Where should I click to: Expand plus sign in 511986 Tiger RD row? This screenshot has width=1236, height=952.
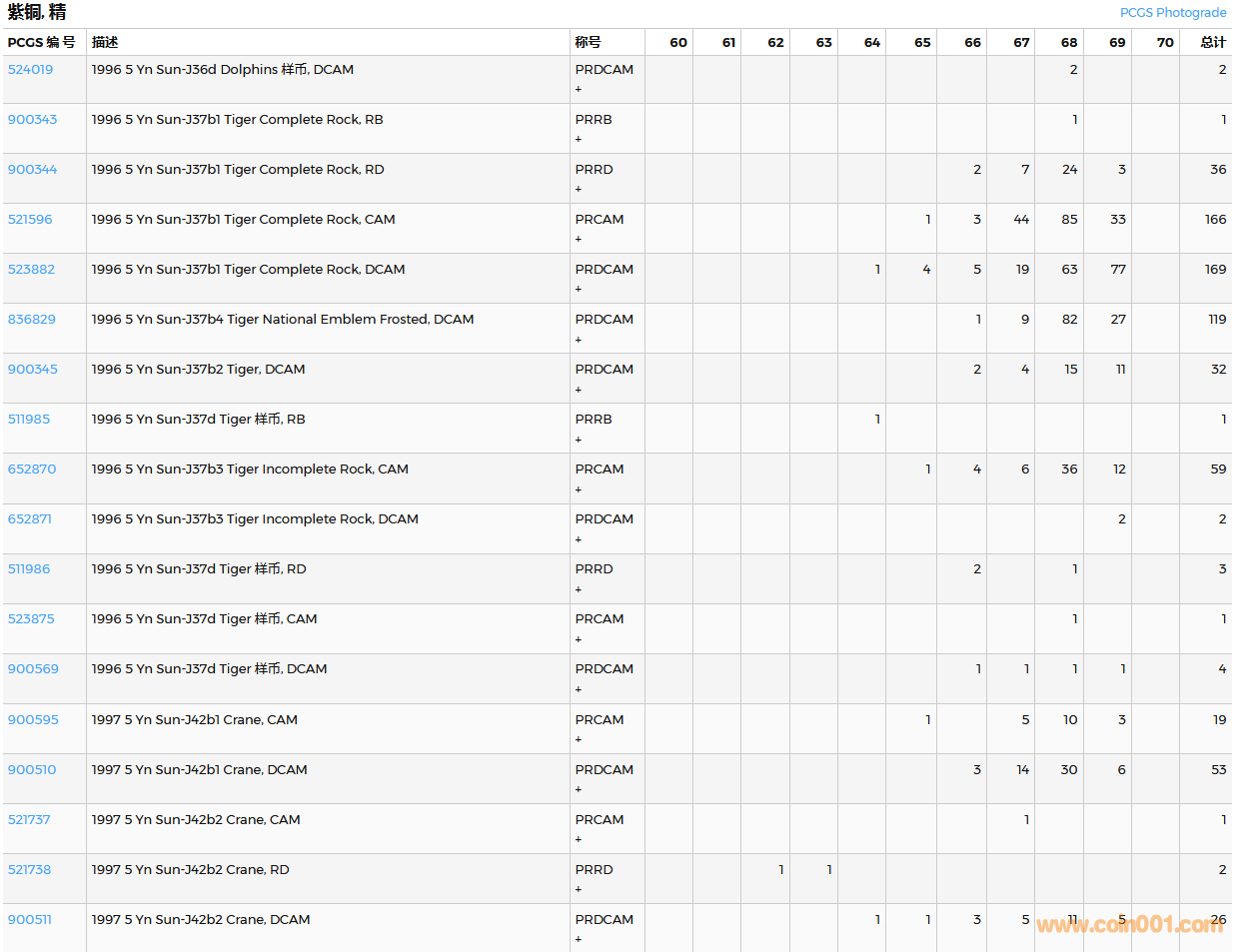pyautogui.click(x=579, y=589)
